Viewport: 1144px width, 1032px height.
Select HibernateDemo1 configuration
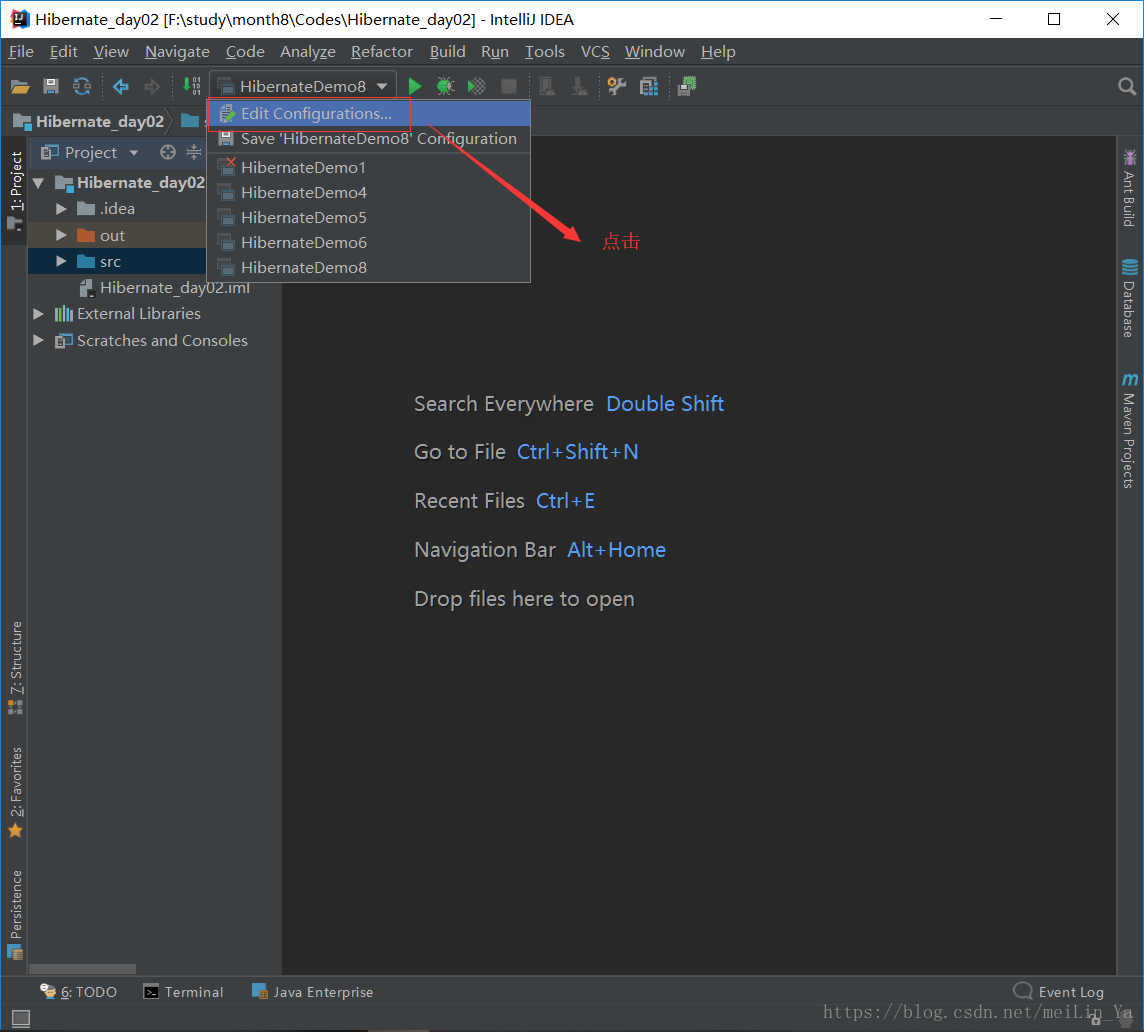(x=369, y=168)
